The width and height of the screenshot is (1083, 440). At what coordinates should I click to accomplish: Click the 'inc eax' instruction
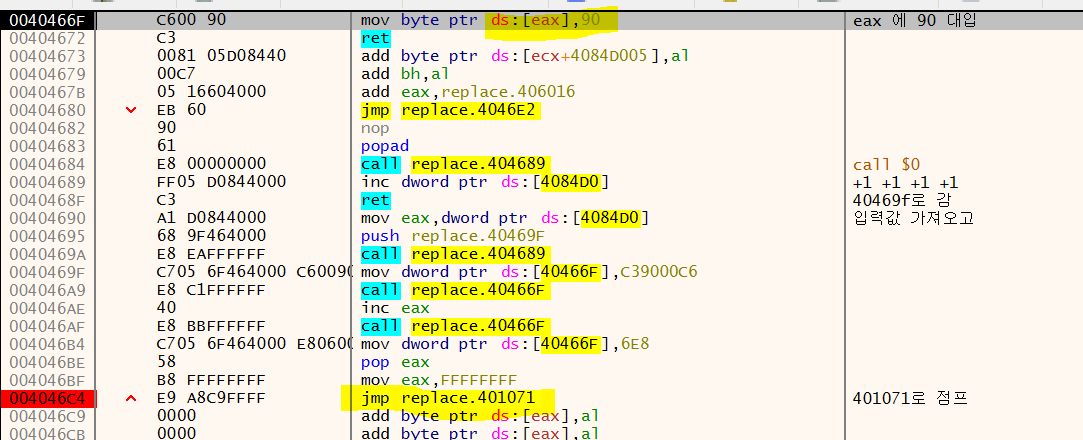pyautogui.click(x=394, y=308)
